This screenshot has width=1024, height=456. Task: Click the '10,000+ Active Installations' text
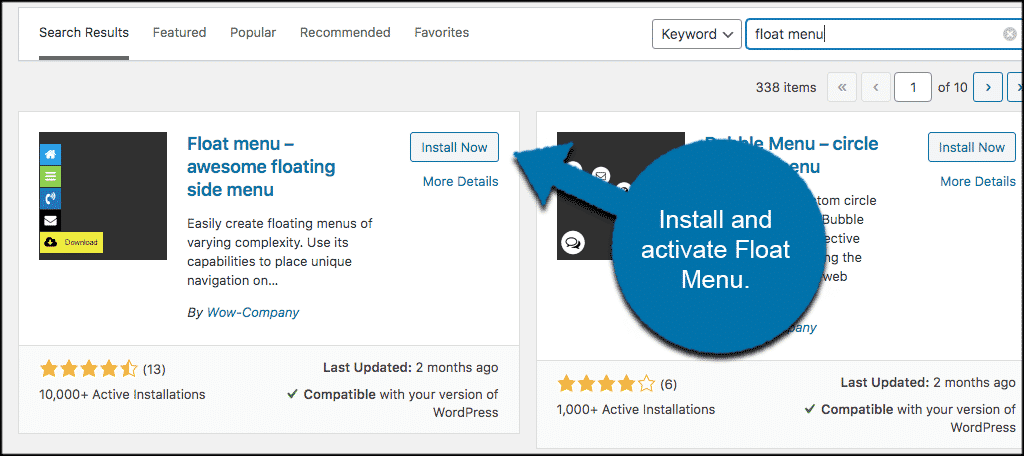point(123,395)
